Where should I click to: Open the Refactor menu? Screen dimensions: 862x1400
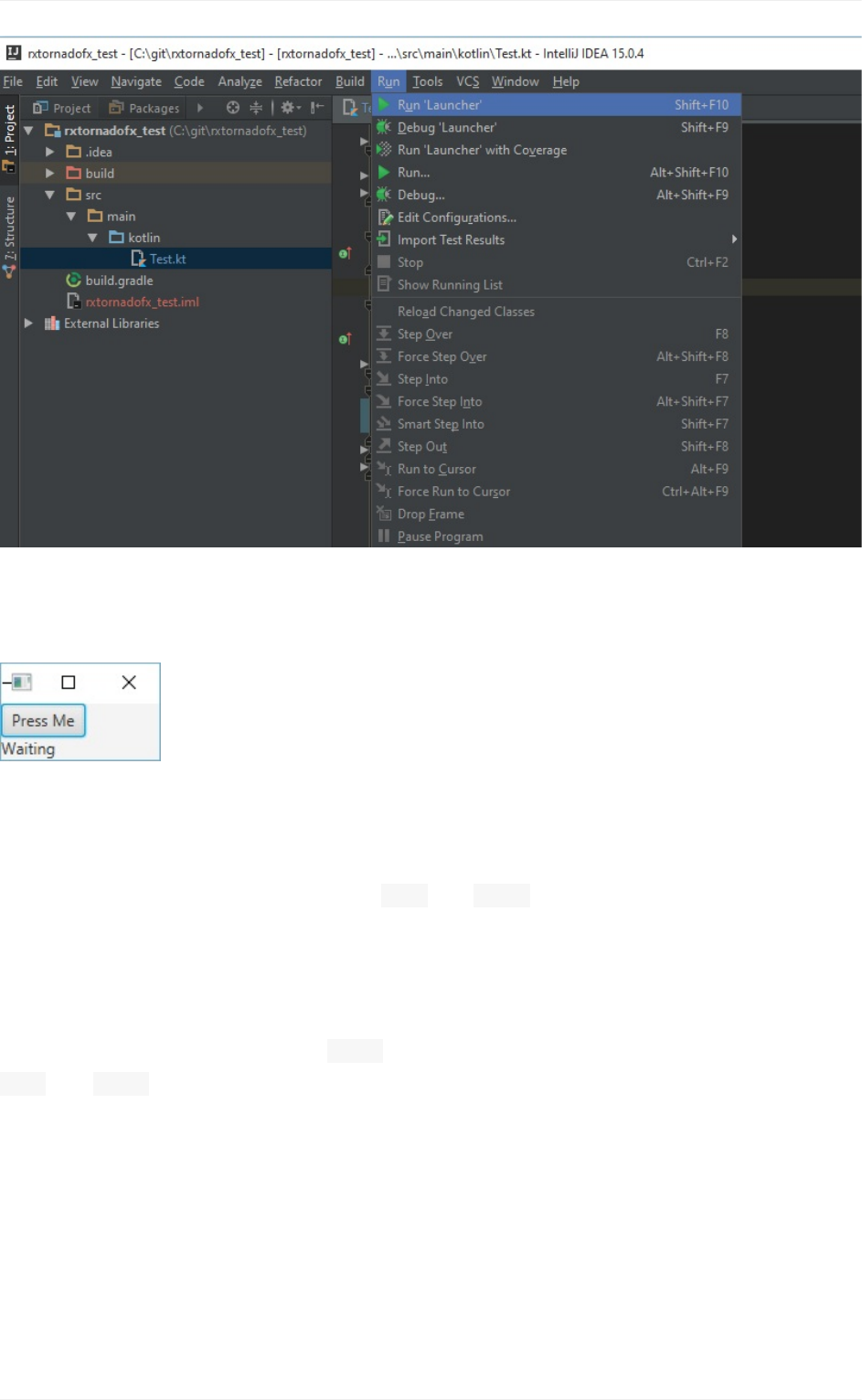tap(298, 81)
